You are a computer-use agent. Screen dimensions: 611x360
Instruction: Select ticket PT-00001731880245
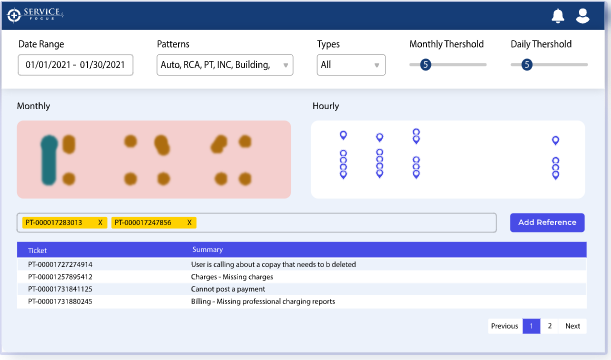click(x=60, y=301)
